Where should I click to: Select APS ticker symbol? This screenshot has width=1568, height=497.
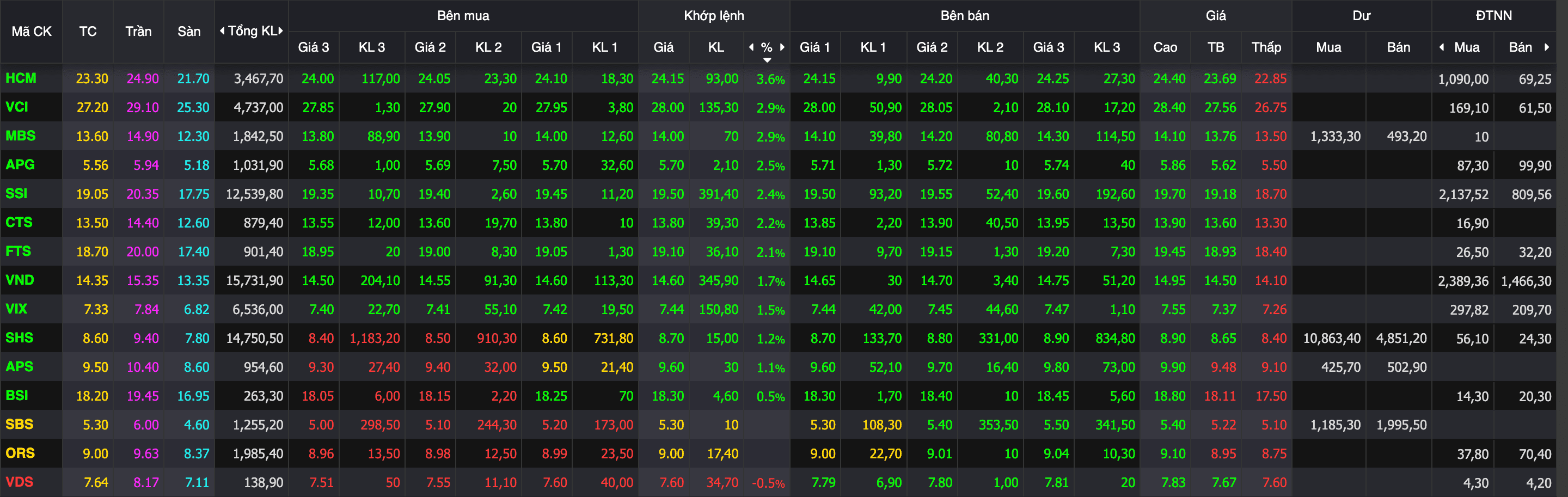tap(20, 367)
